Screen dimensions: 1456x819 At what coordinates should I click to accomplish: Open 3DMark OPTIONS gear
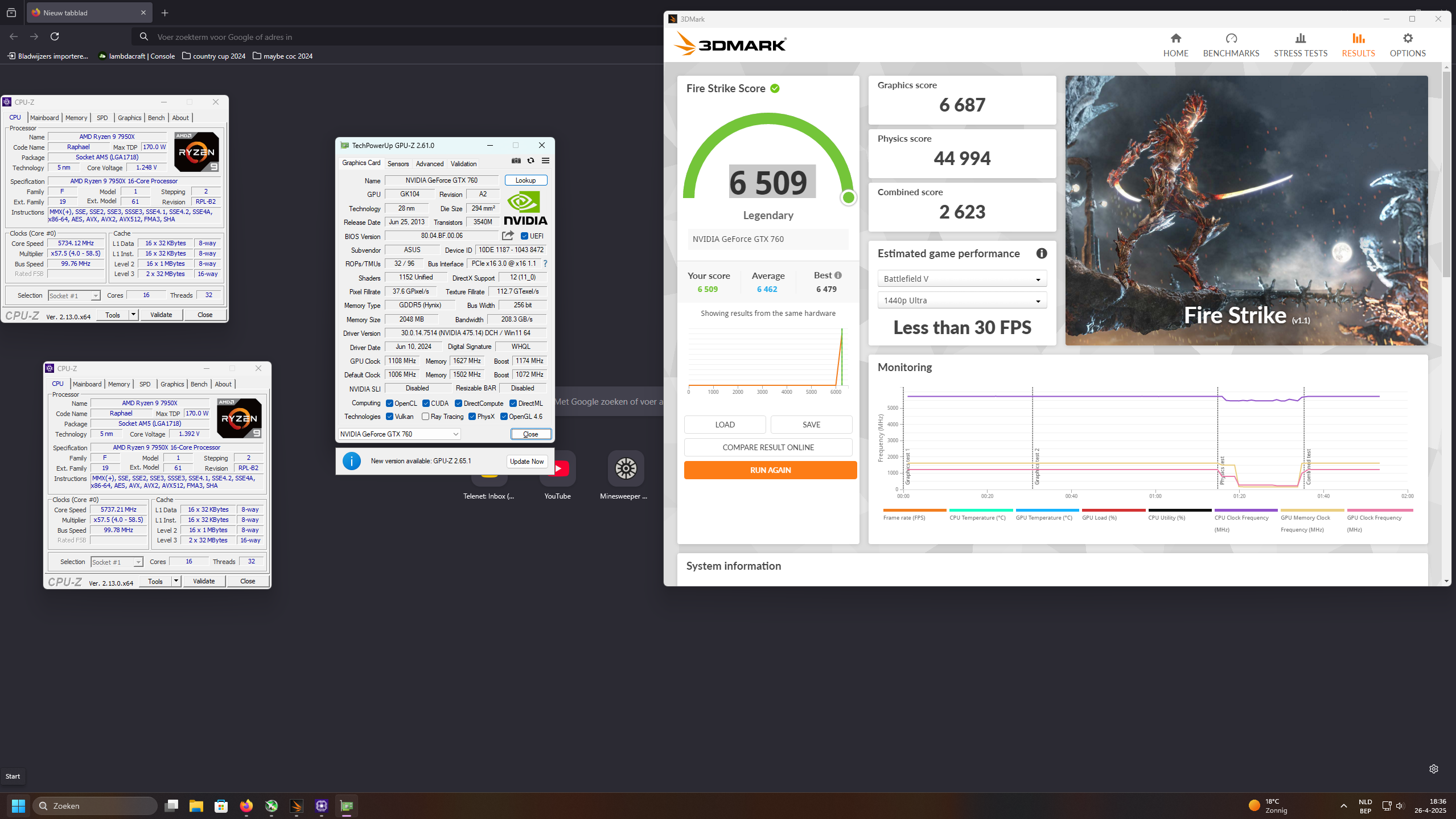point(1407,45)
